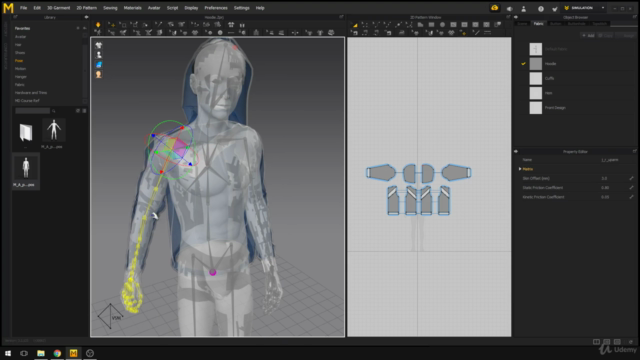Image resolution: width=640 pixels, height=360 pixels.
Task: Click the Name value field in Property Editor
Action: tap(610, 160)
